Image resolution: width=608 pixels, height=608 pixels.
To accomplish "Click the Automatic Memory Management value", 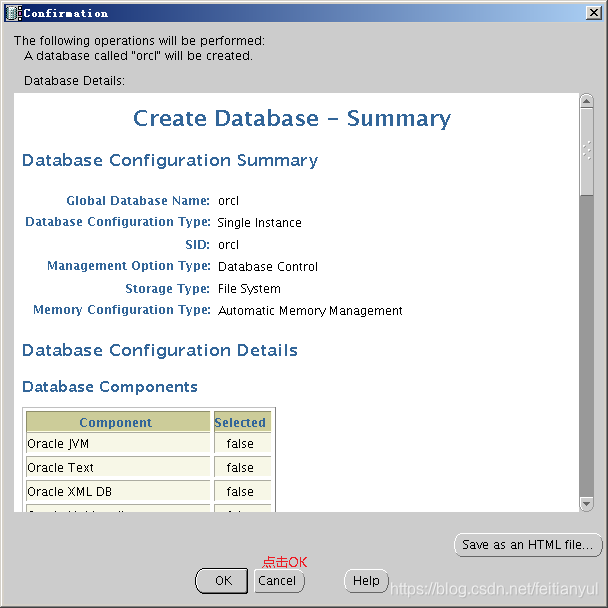I will pyautogui.click(x=310, y=311).
